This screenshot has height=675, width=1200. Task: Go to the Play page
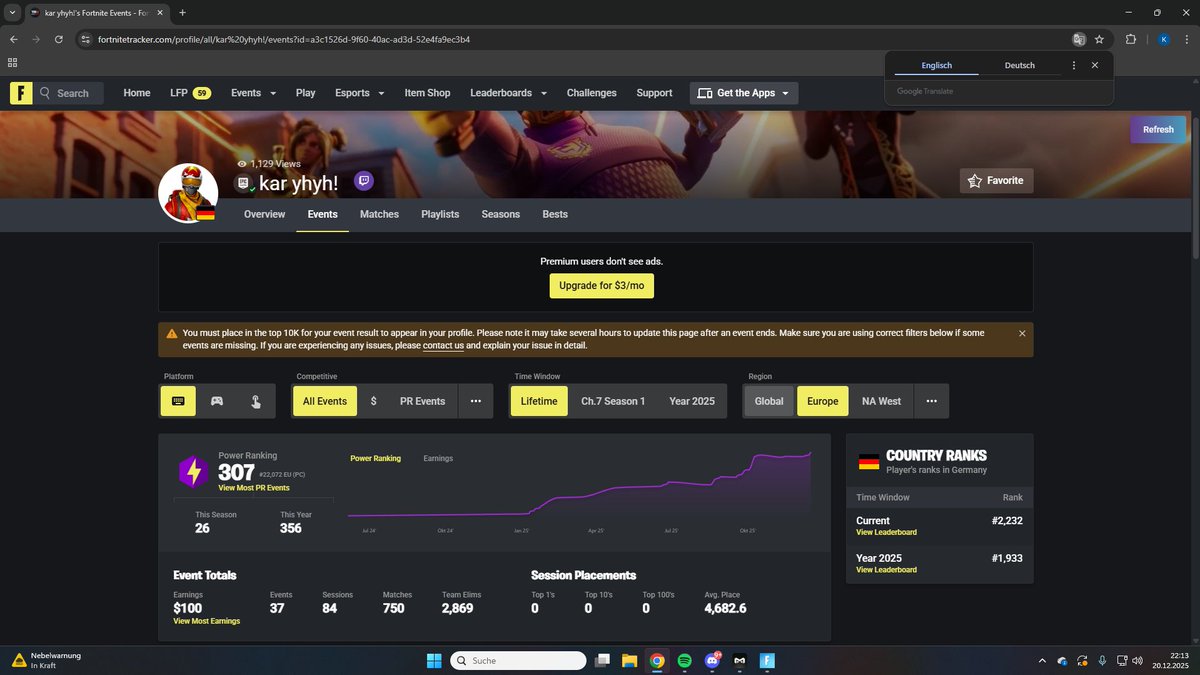click(x=306, y=93)
